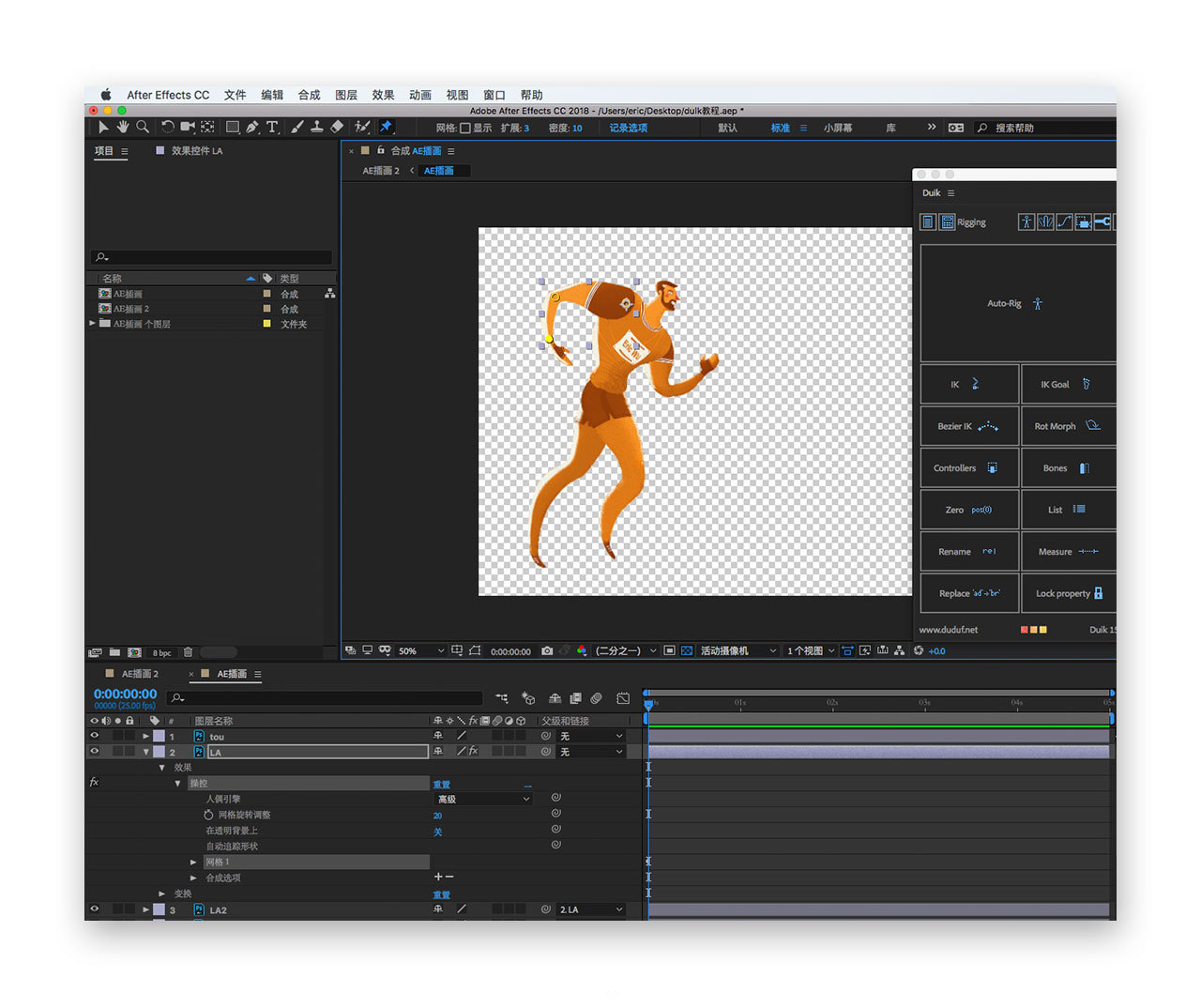The image size is (1201, 1008).
Task: Expand the tou layer properties
Action: tap(146, 736)
